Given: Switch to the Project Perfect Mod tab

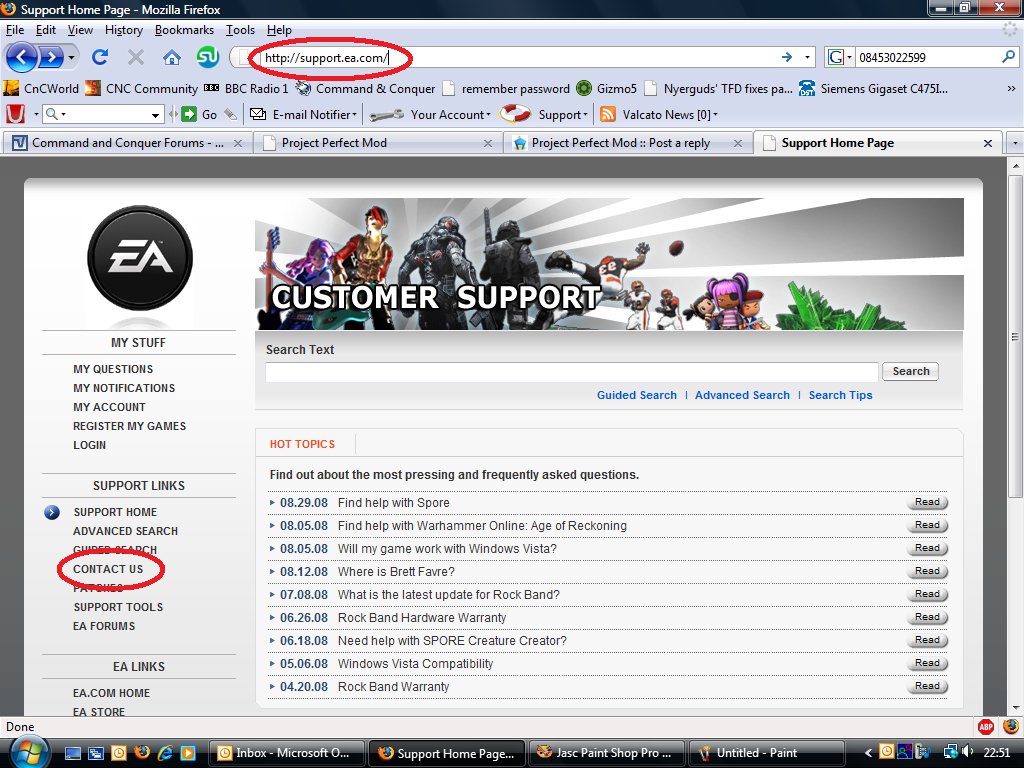Looking at the screenshot, I should pyautogui.click(x=377, y=142).
